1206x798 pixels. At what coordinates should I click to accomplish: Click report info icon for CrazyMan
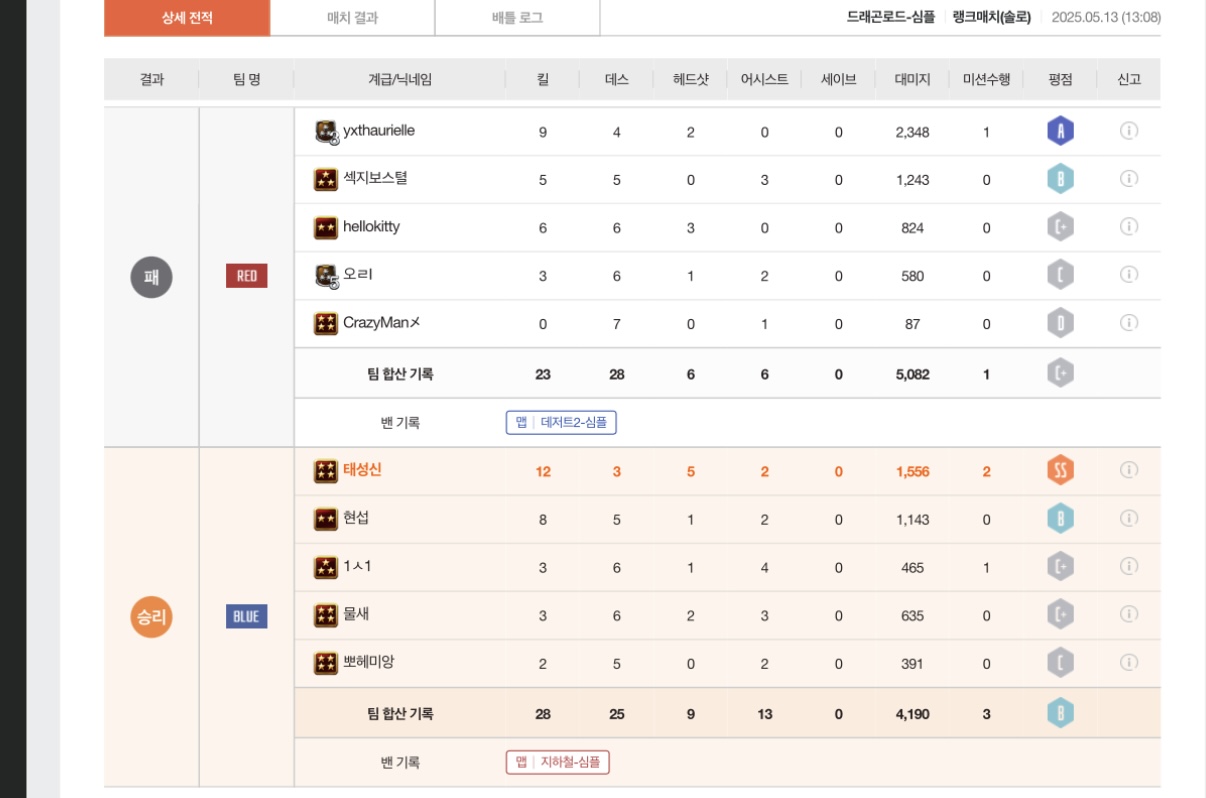pyautogui.click(x=1129, y=323)
